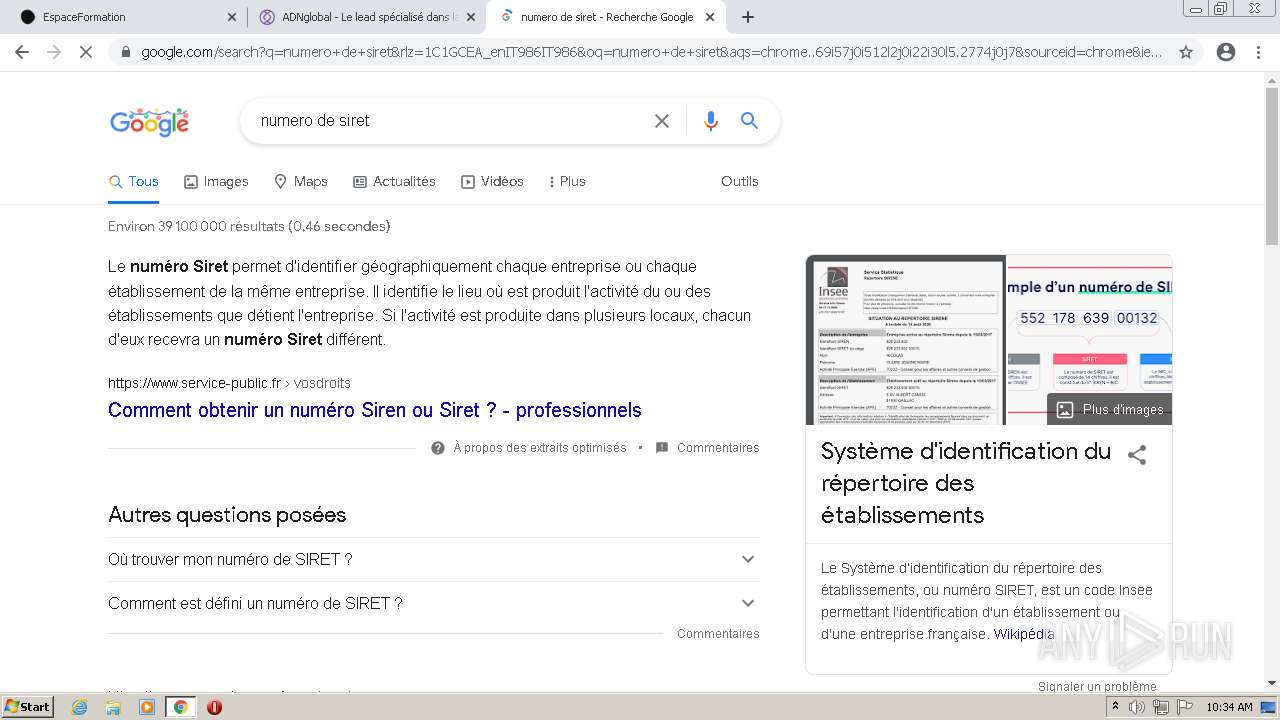Share the knowledge panel
Screen dimensions: 1280x720
point(1137,455)
